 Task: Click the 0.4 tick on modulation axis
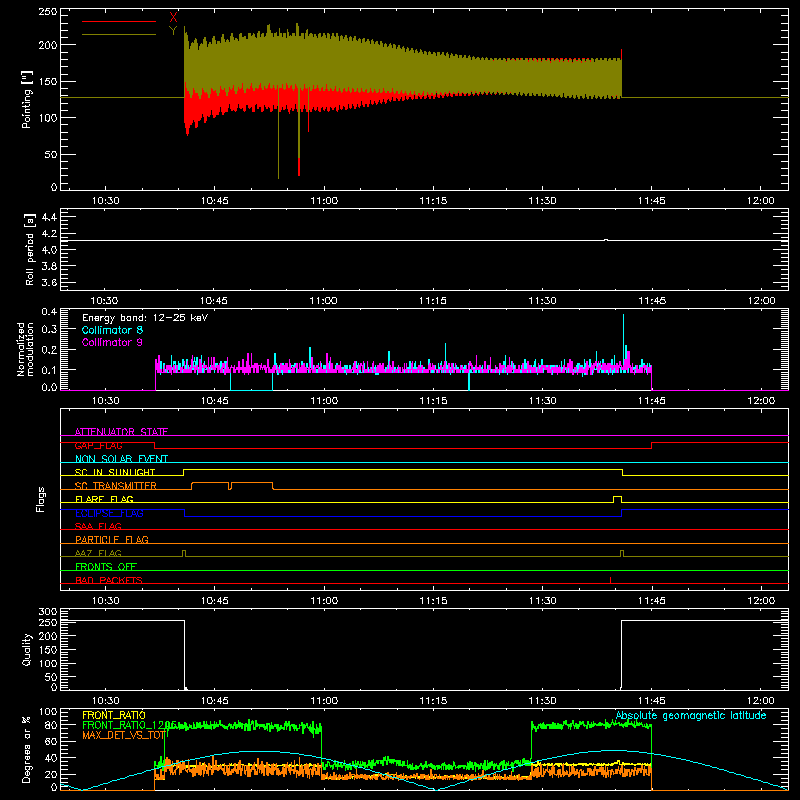tap(49, 312)
